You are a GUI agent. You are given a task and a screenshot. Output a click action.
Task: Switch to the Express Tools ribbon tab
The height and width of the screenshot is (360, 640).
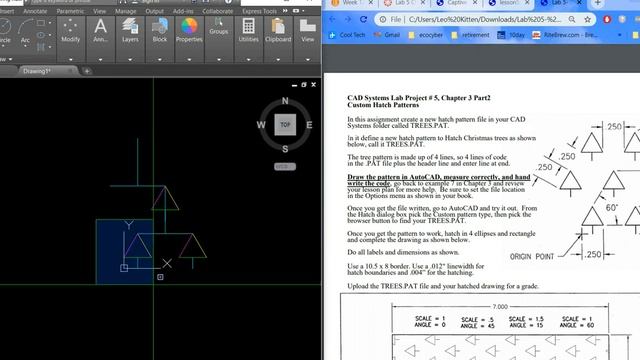click(259, 11)
